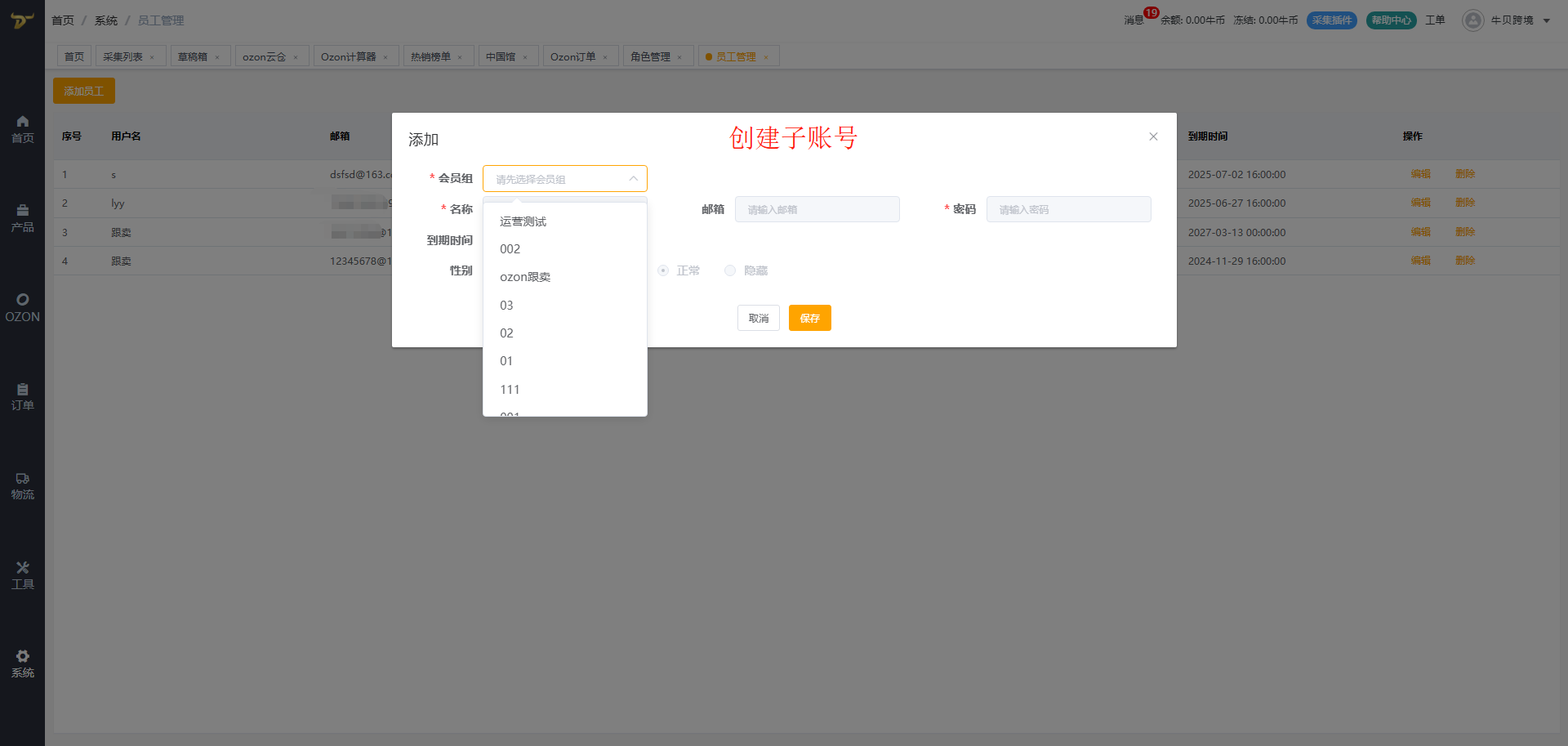Choose ozon跟卖 from the member group list
This screenshot has height=746, width=1568.
point(565,277)
